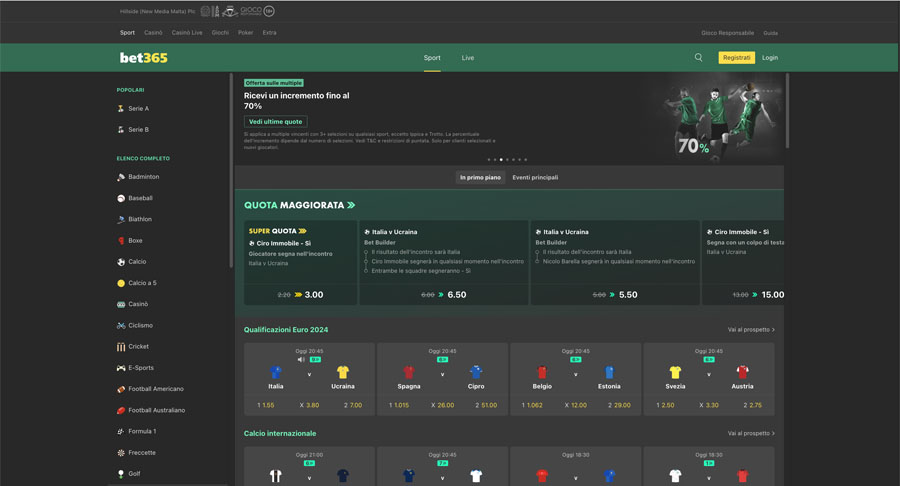900x486 pixels.
Task: Click the 18+ age badge icon
Action: 269,11
